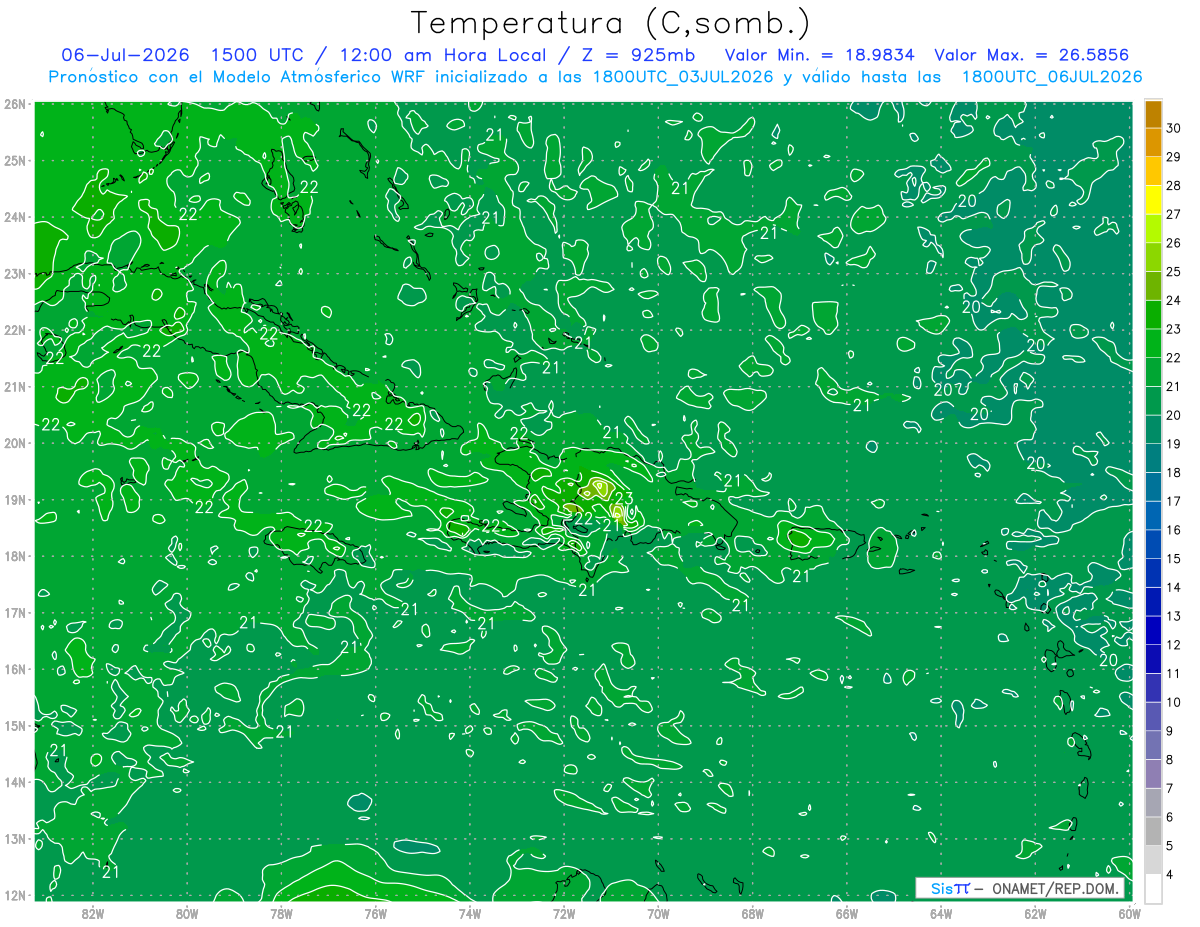
Task: Click the '23' contour label over Hispaniola
Action: click(623, 498)
